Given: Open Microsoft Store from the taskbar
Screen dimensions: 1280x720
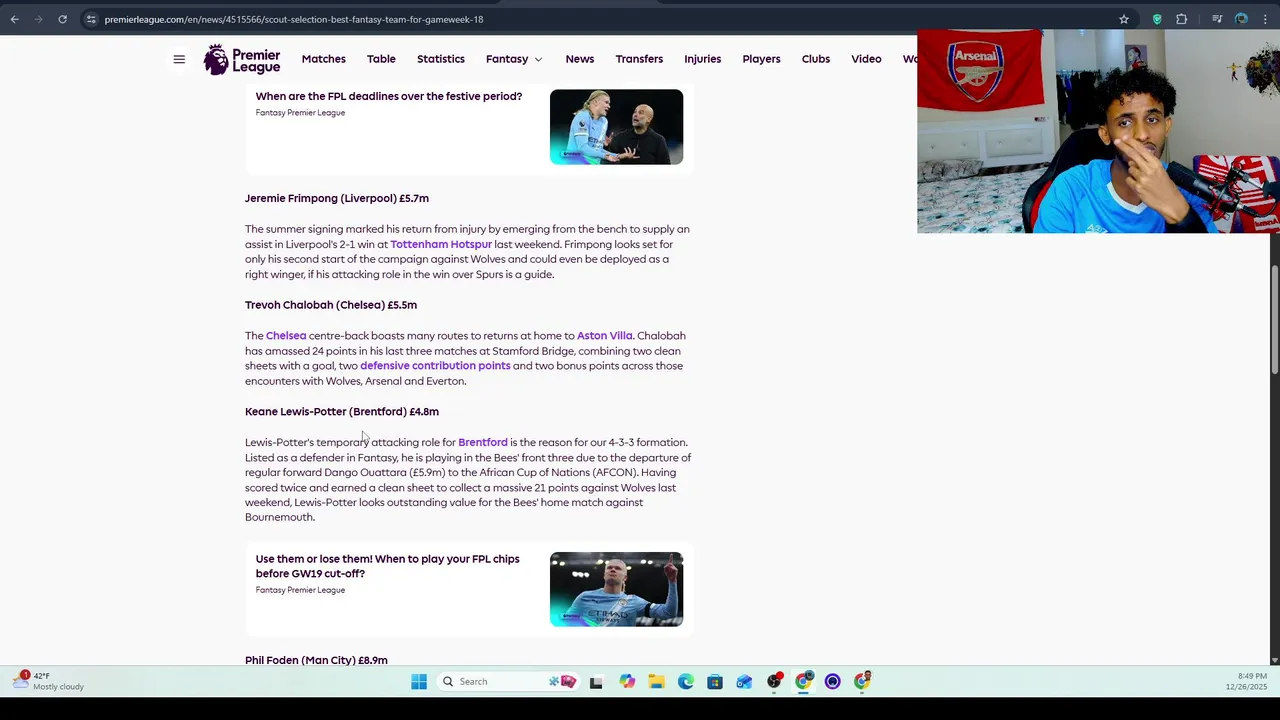Looking at the screenshot, I should pyautogui.click(x=715, y=682).
